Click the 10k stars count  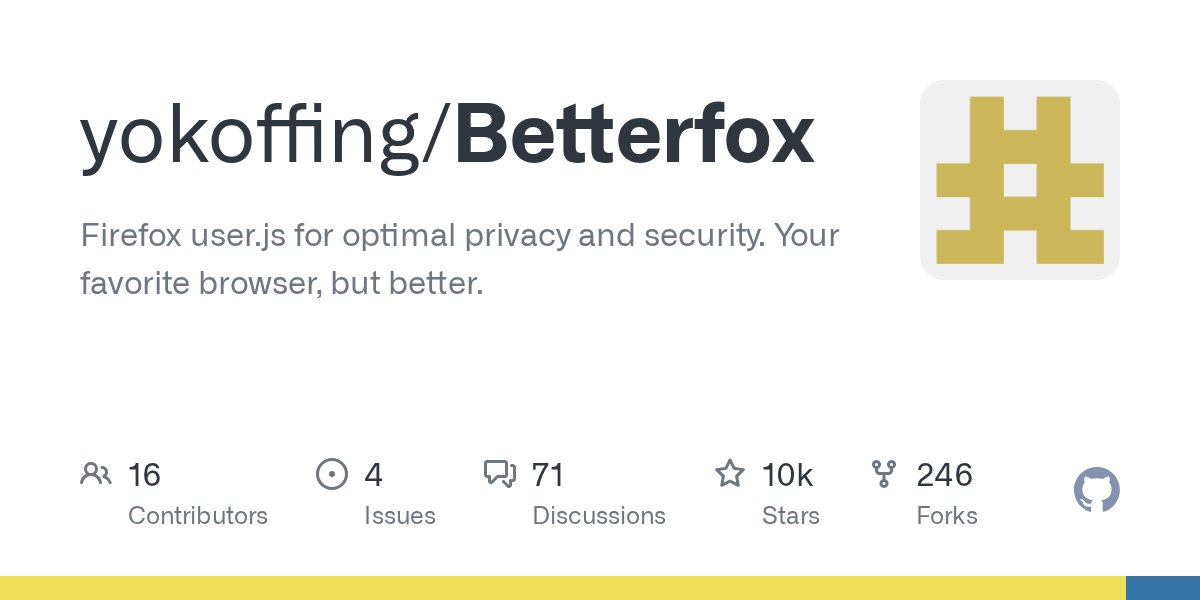click(788, 474)
